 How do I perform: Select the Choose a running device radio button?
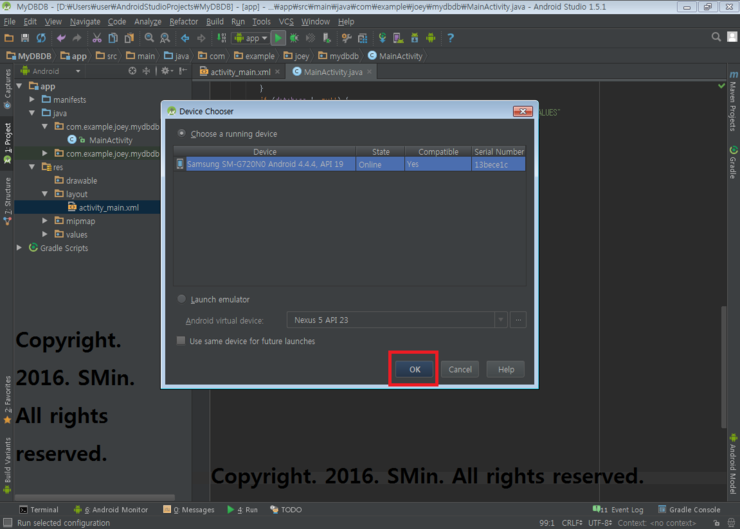click(x=181, y=134)
